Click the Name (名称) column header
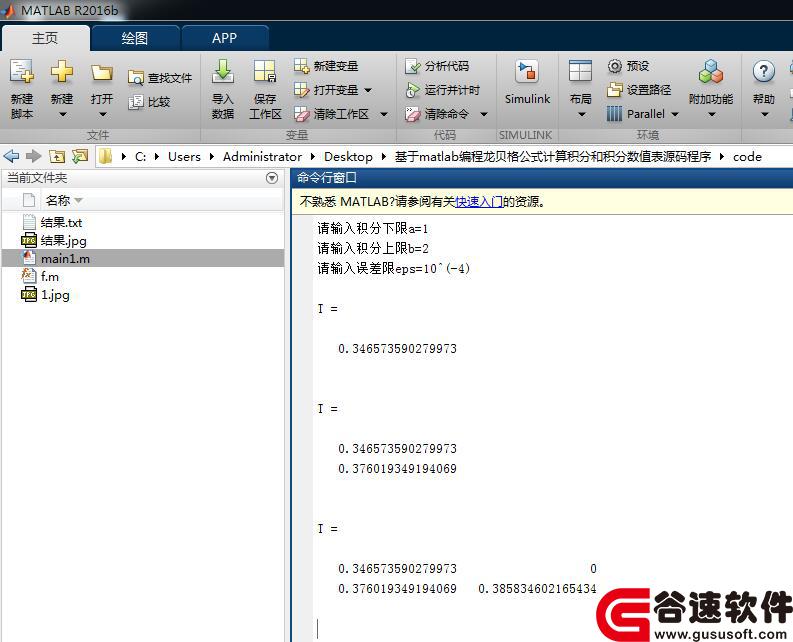Screen dimensions: 793x642 click(x=58, y=201)
